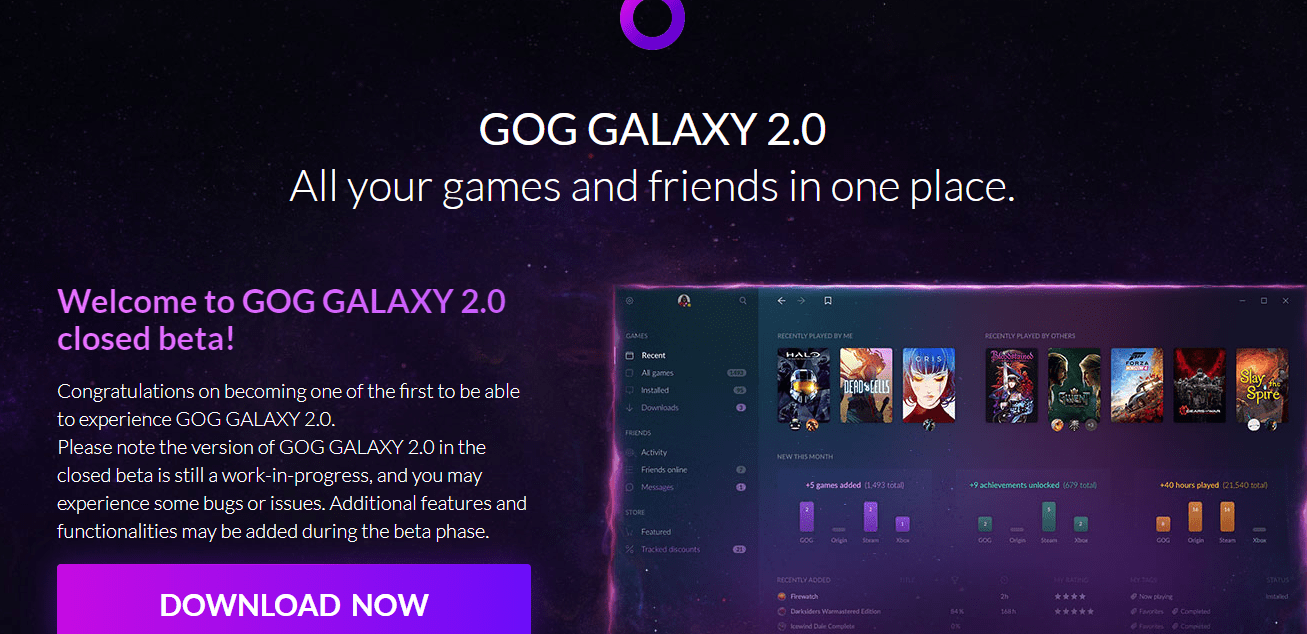Click the user avatar in the sidebar
The height and width of the screenshot is (634, 1307).
click(x=685, y=300)
